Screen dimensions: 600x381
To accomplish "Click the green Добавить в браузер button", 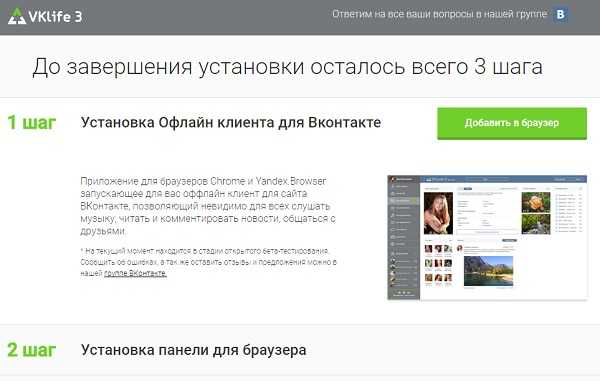I will pos(512,123).
